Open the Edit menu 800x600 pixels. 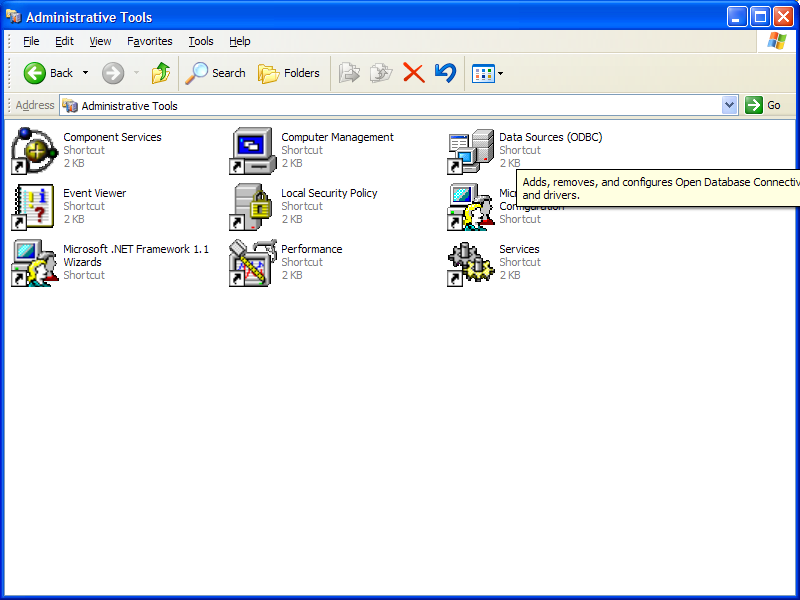coord(64,41)
